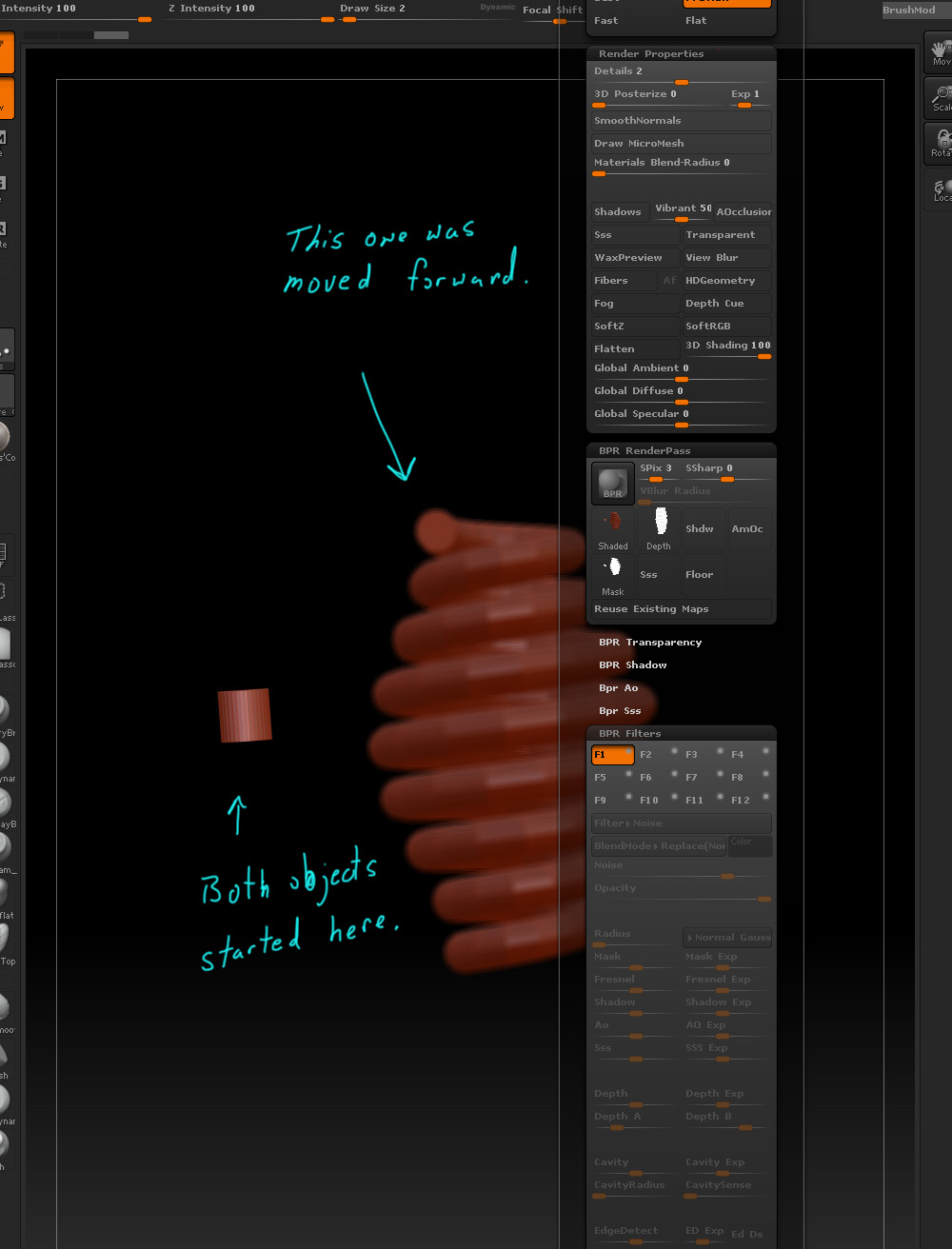
Task: Select the Scale magnifier tool icon
Action: 941,98
